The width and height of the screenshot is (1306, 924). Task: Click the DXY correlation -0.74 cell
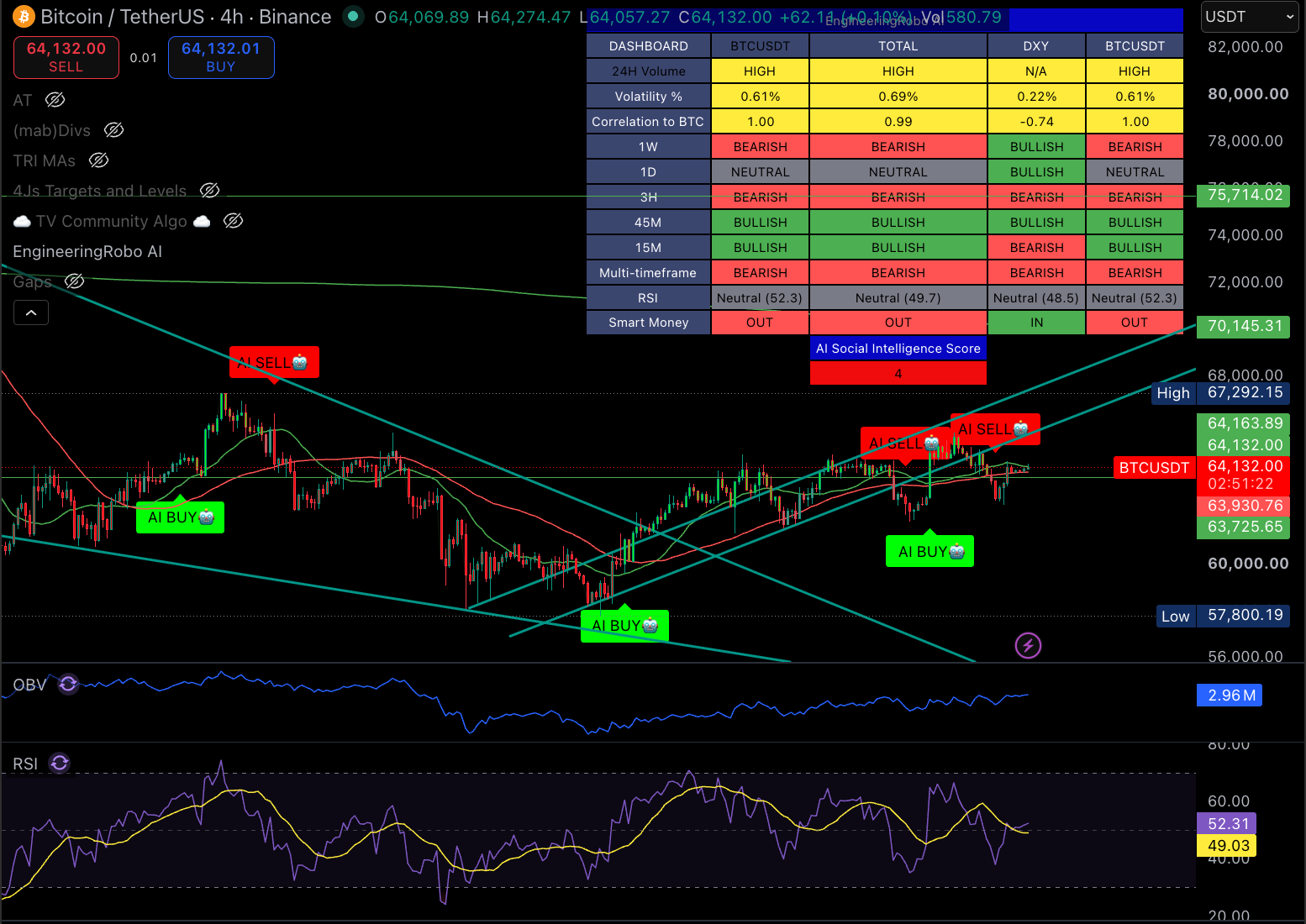click(x=1036, y=122)
